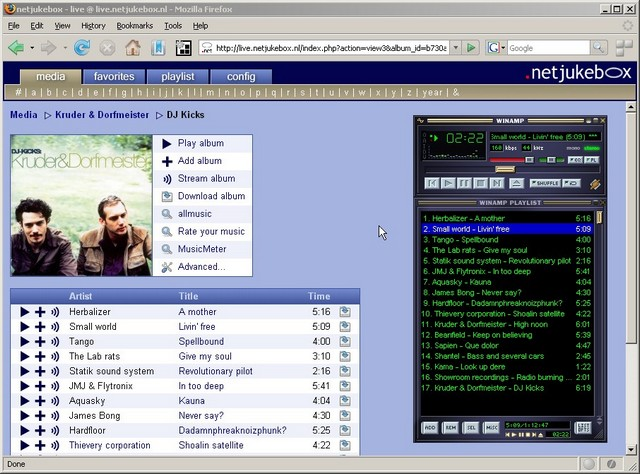
Task: Open the File menu
Action: 13,26
